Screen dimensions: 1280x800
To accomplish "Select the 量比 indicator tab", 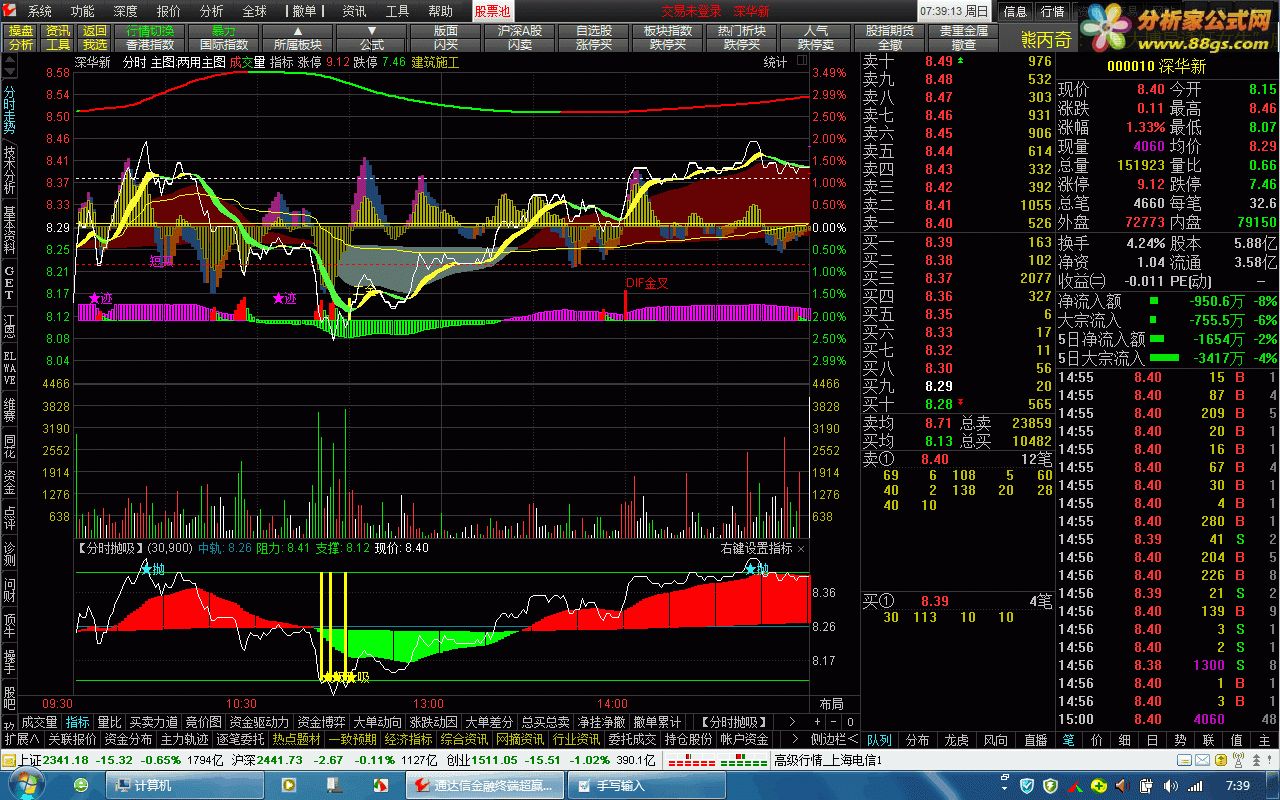I will click(x=109, y=722).
